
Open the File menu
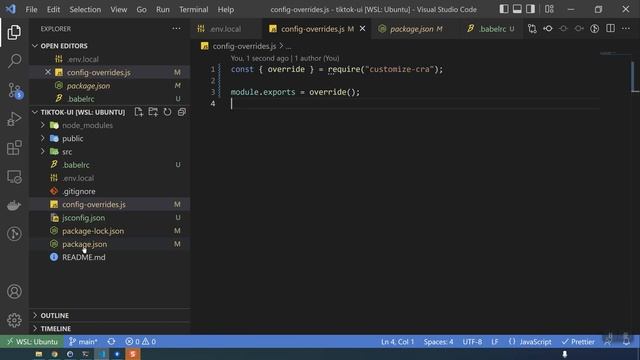click(x=31, y=9)
